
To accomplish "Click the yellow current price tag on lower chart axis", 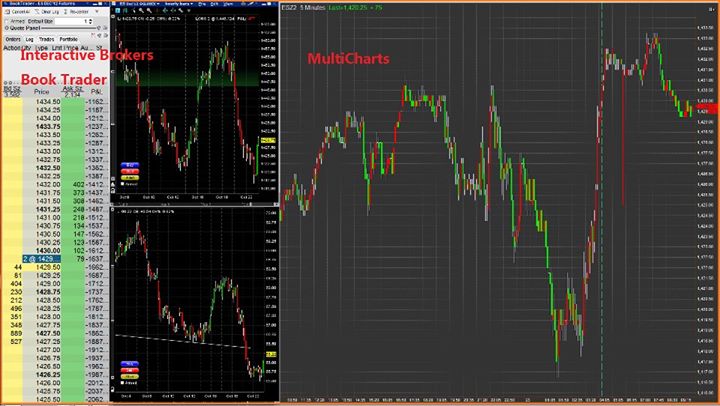I will pos(271,354).
